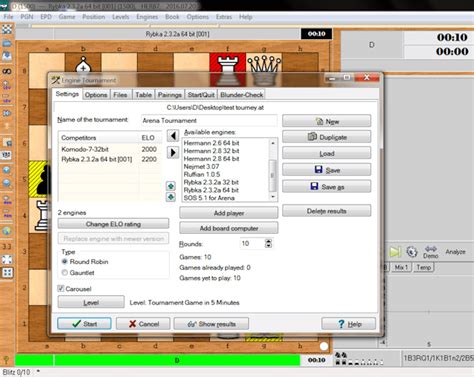Click the Level button

(91, 302)
